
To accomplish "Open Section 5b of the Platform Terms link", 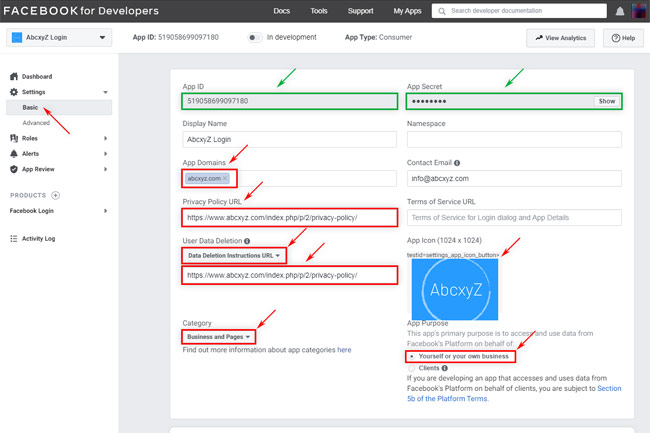I will point(514,394).
